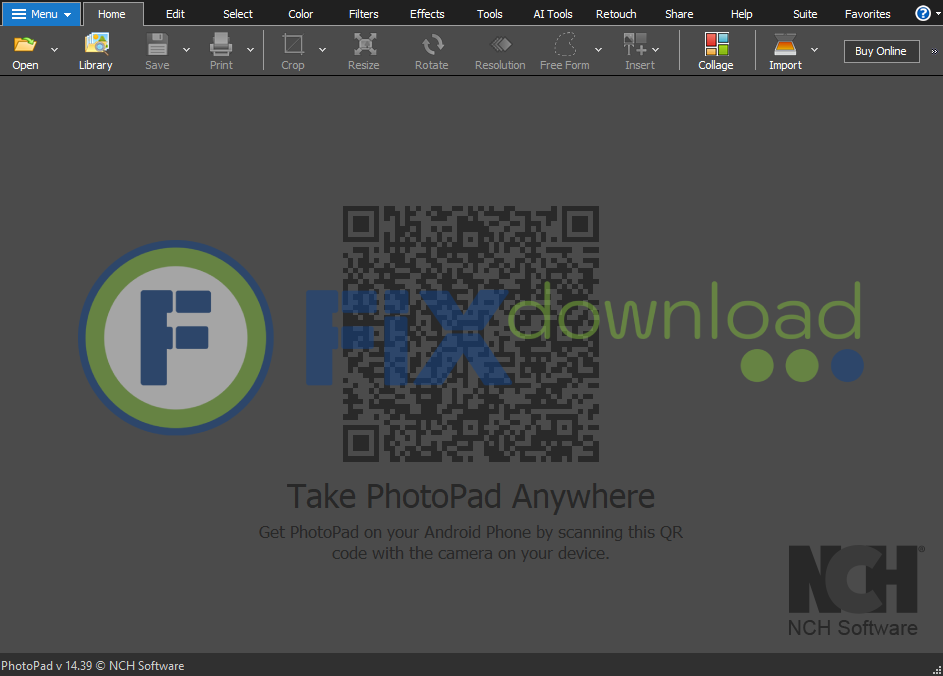Select the Crop tool

[x=293, y=45]
